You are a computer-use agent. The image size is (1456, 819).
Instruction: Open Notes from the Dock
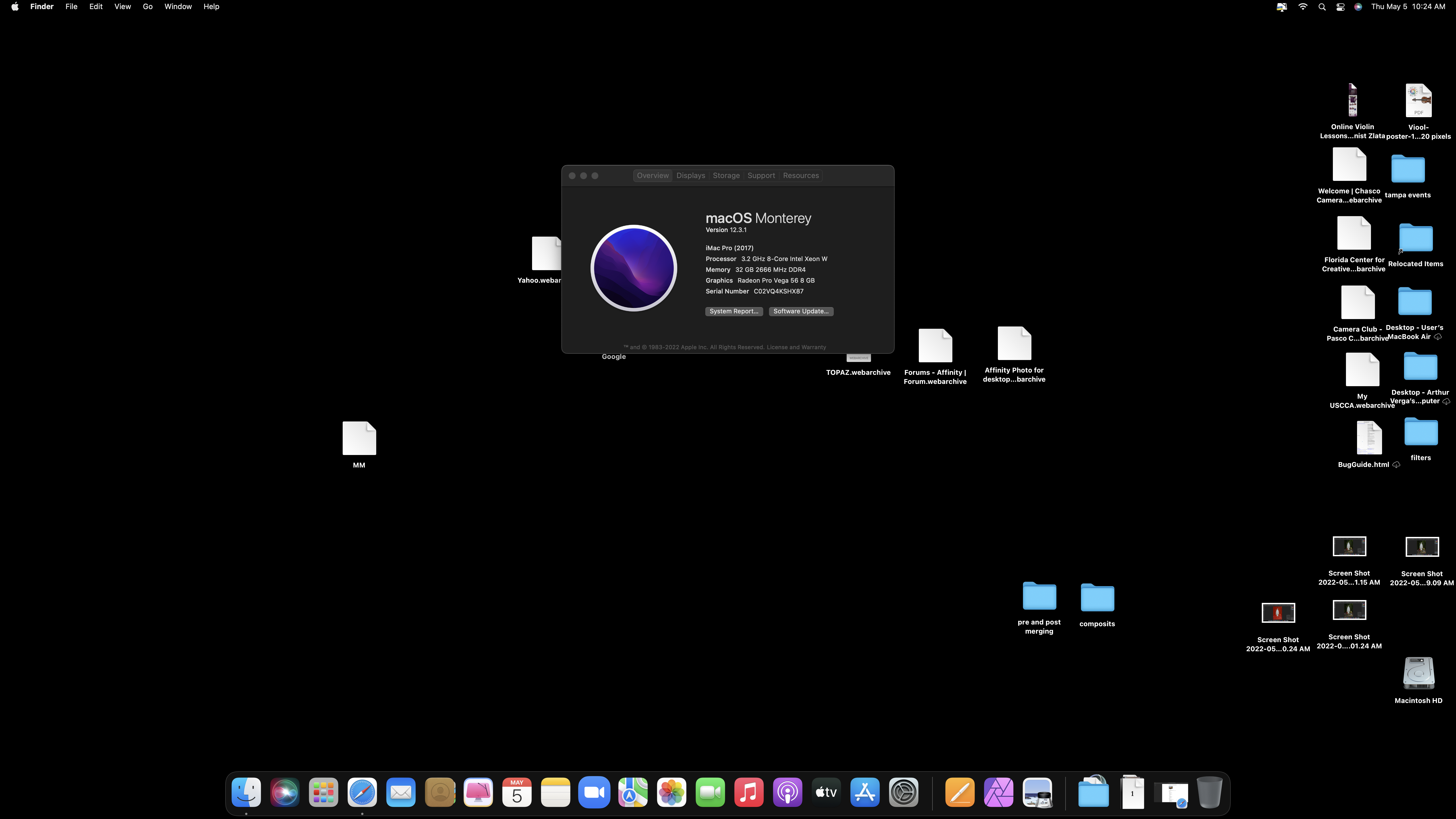[556, 793]
